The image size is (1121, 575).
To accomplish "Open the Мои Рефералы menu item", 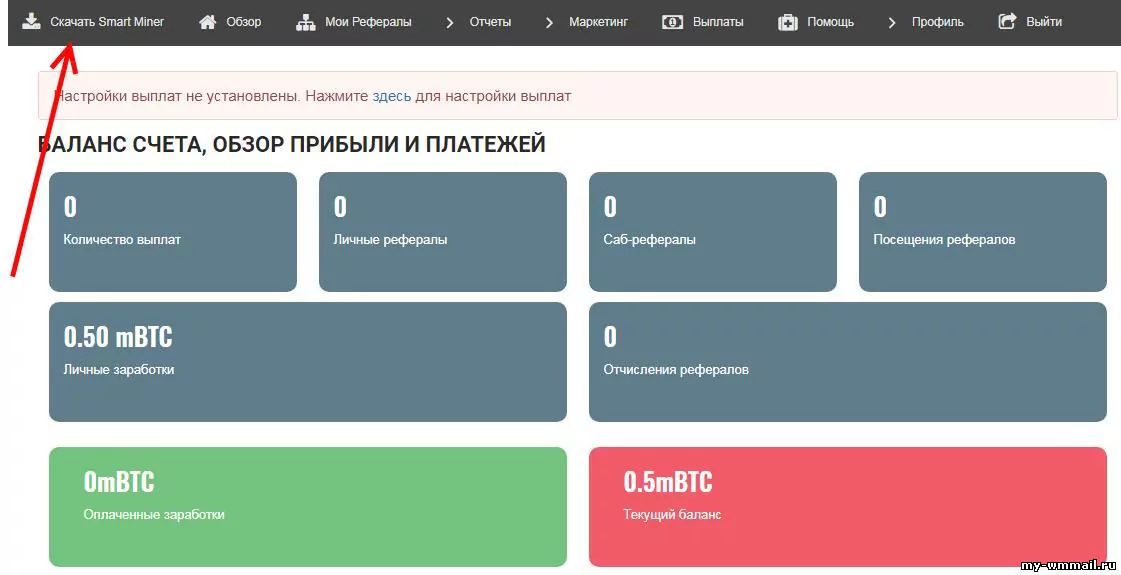I will 368,22.
